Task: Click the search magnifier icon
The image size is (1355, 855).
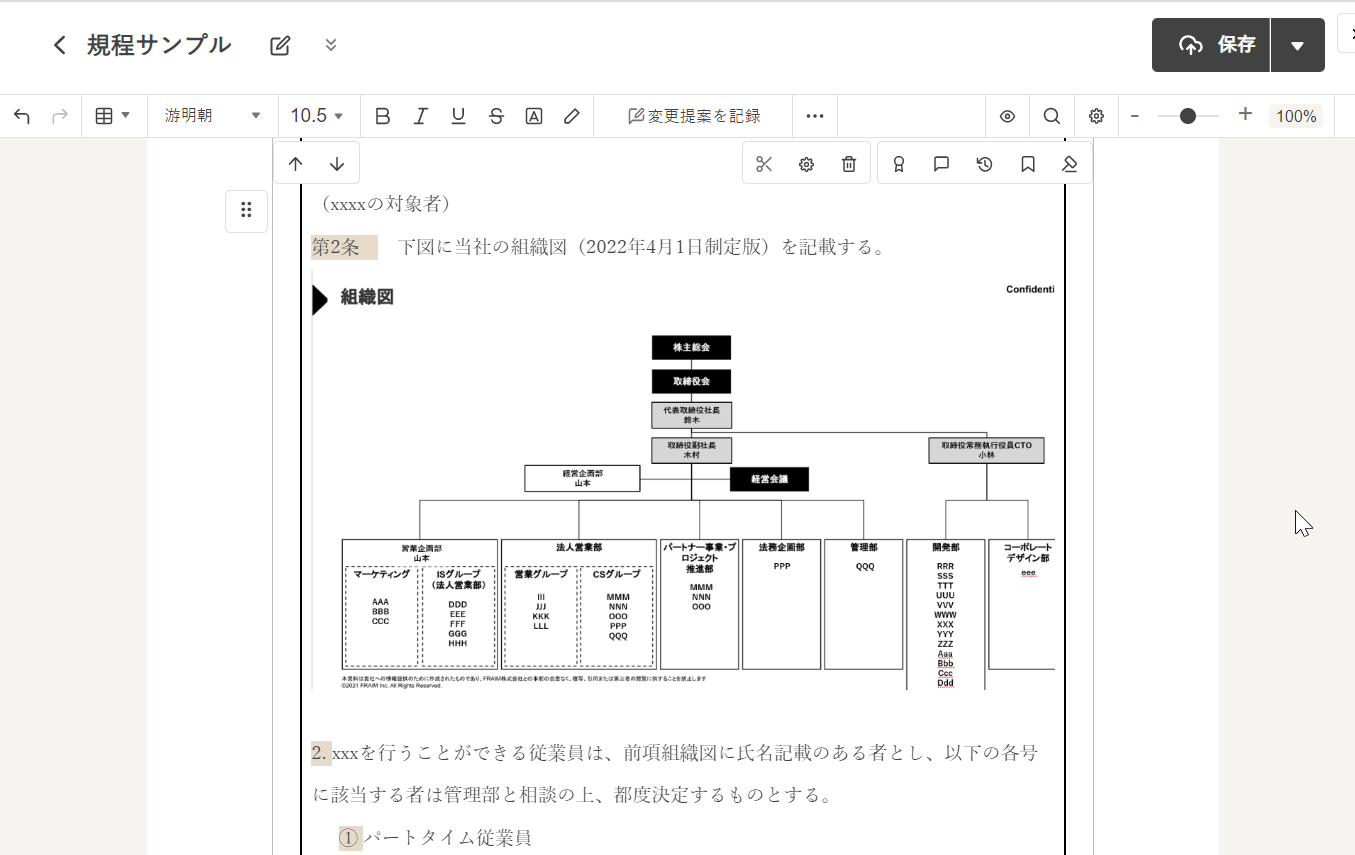Action: (1051, 116)
